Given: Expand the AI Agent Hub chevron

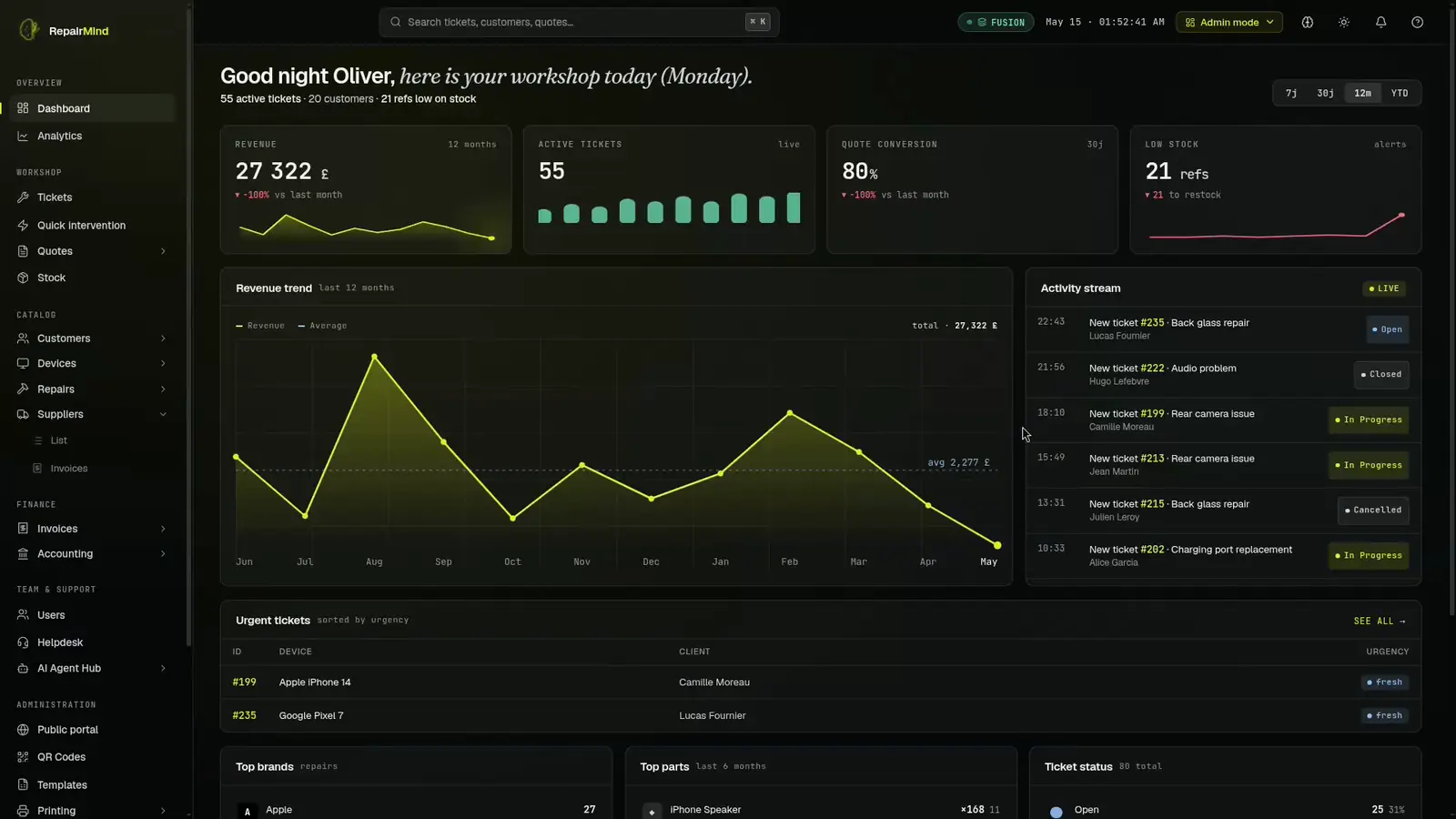Looking at the screenshot, I should (163, 668).
